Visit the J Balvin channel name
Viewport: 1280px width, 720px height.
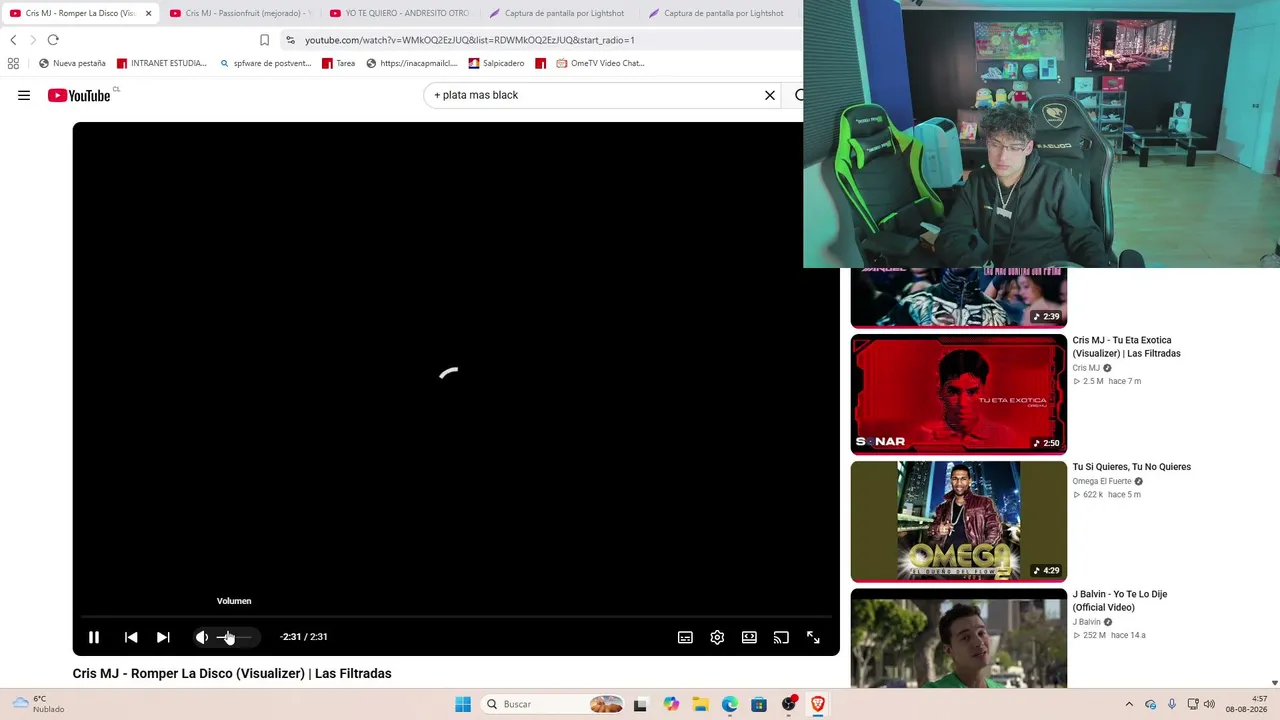(x=1087, y=622)
